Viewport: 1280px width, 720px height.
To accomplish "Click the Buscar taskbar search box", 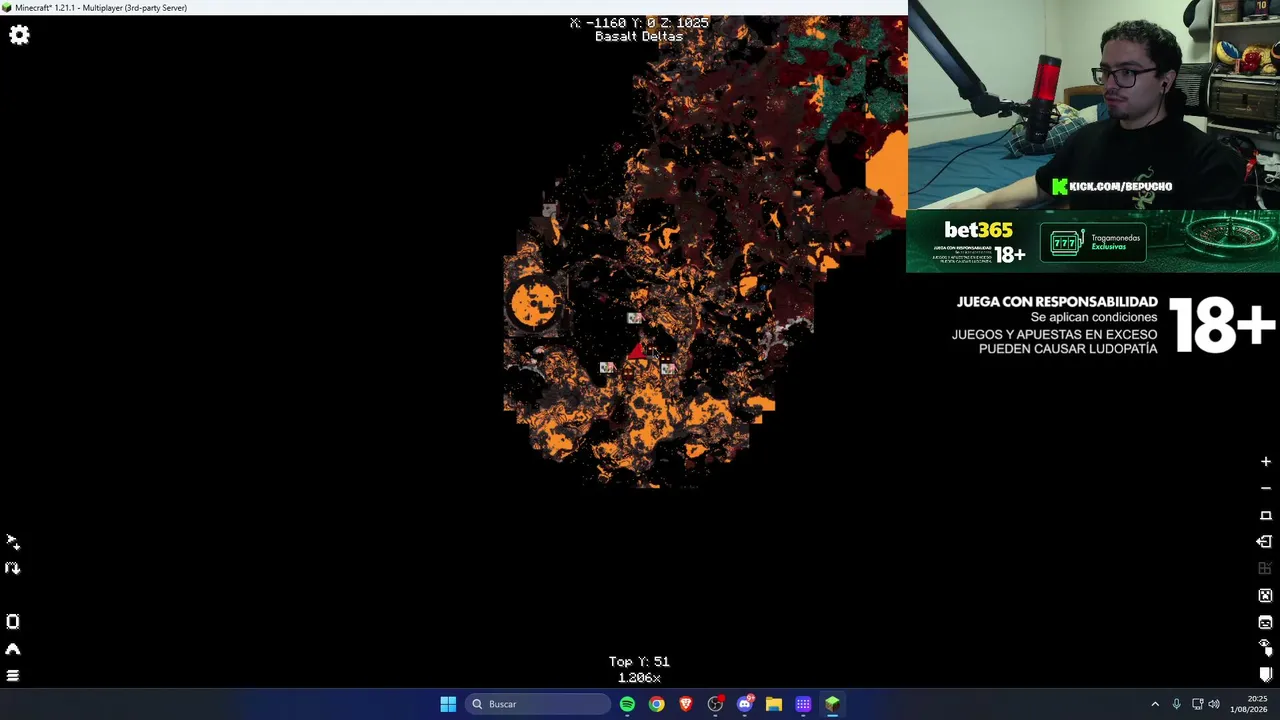I will coord(537,704).
